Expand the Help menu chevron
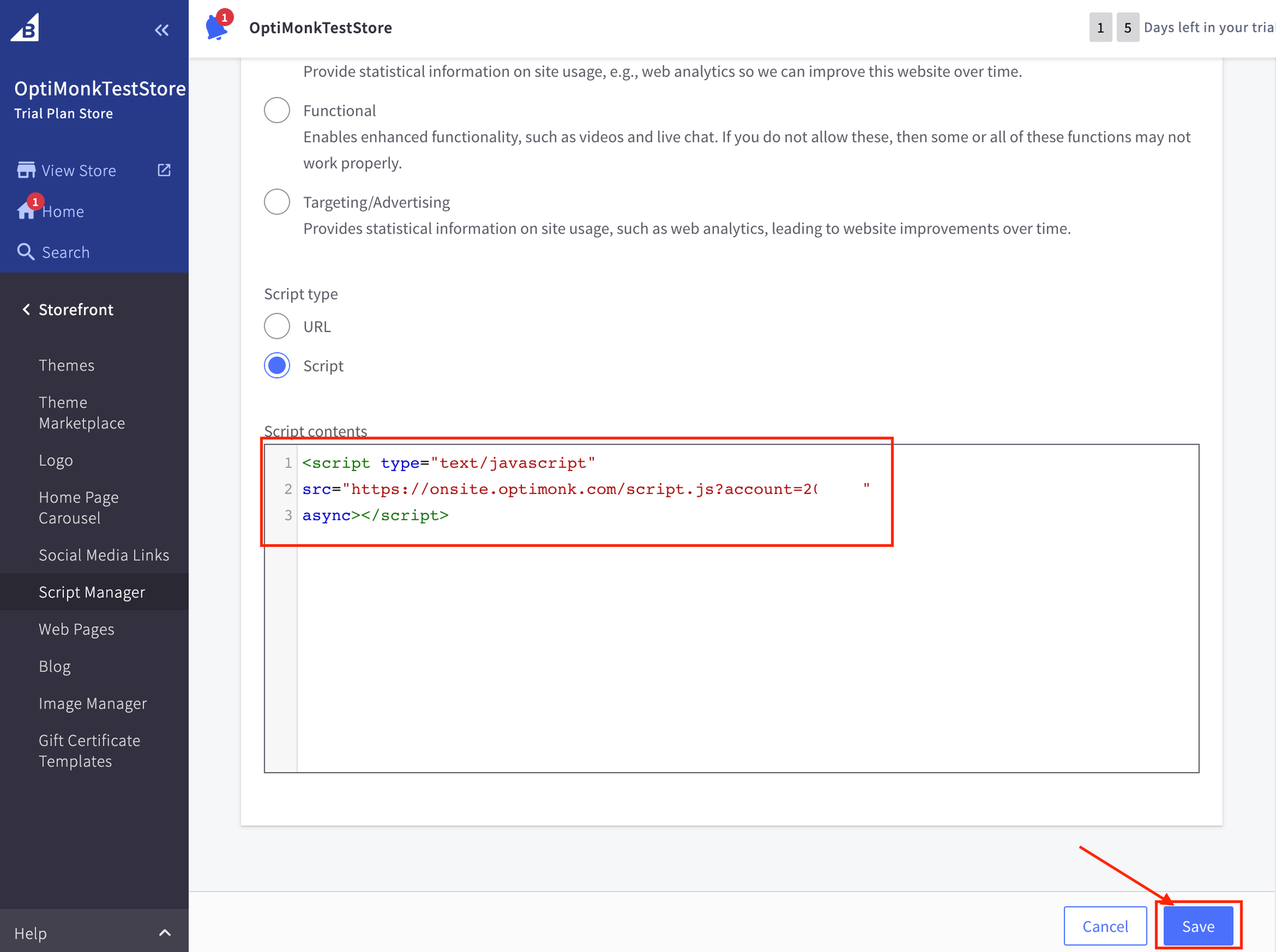Image resolution: width=1276 pixels, height=952 pixels. click(165, 933)
